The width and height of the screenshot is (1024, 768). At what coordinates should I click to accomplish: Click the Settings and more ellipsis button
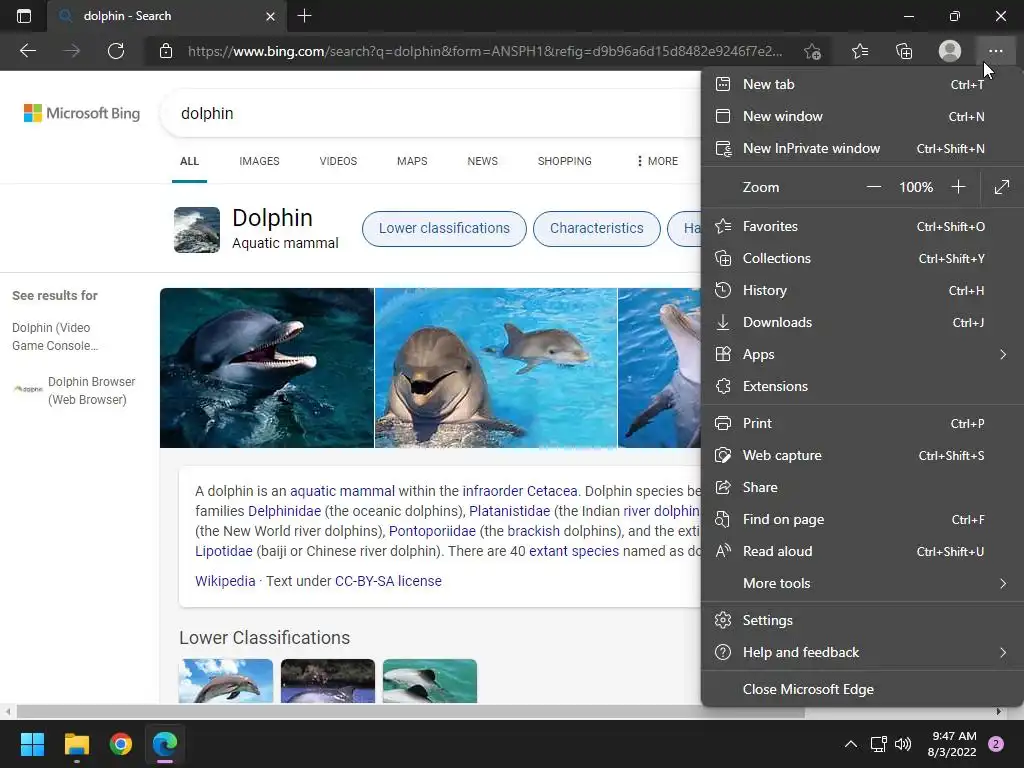[x=995, y=51]
